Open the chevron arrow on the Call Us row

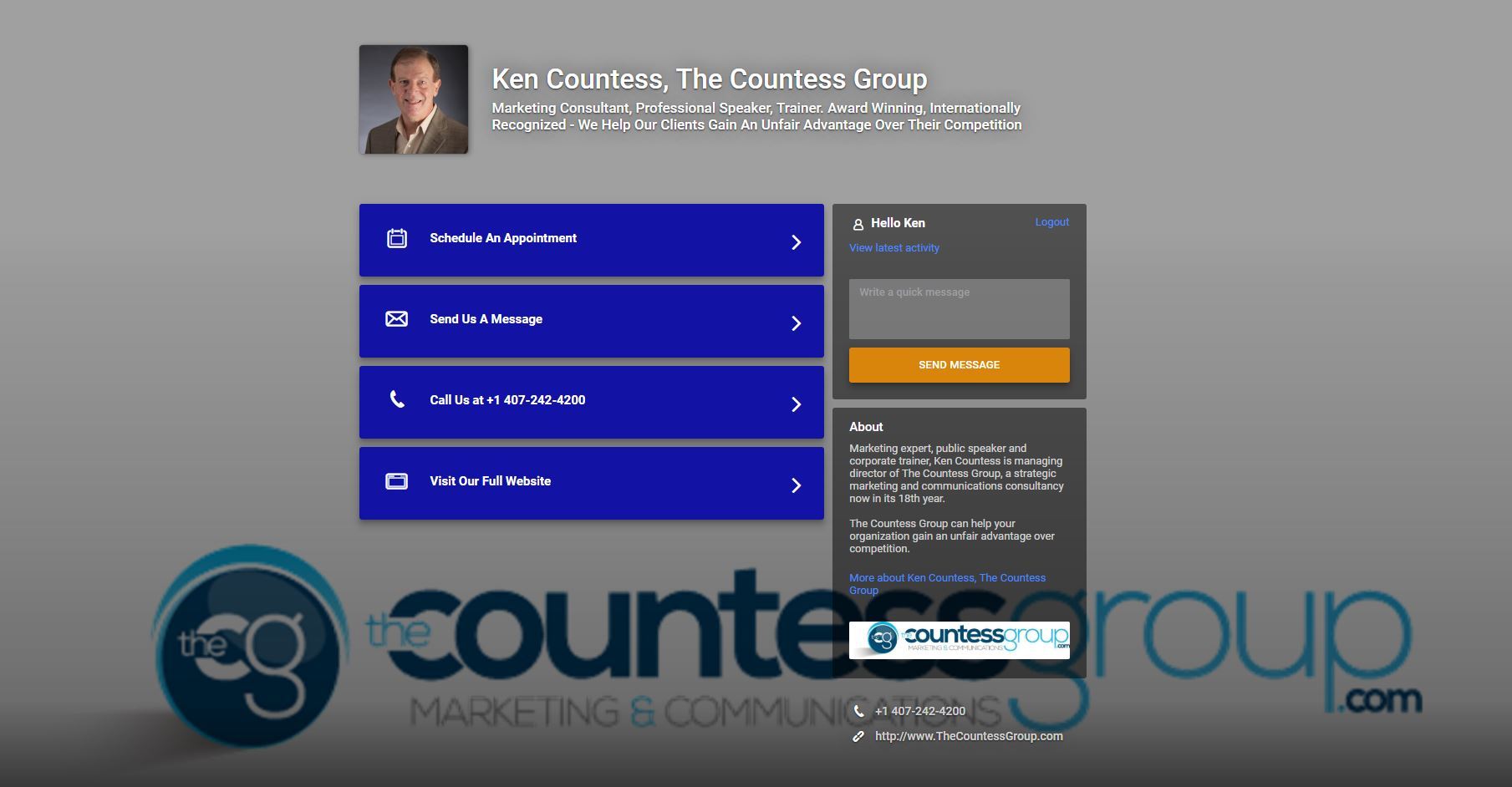point(797,404)
